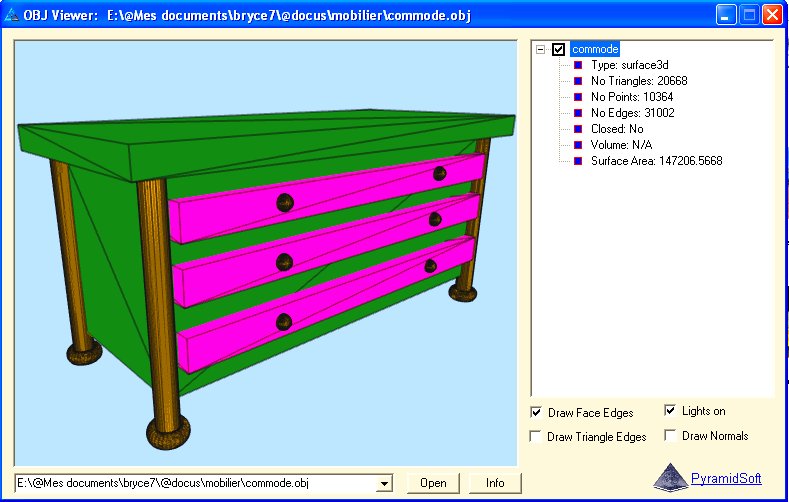Click the Info button
This screenshot has width=789, height=502.
tap(495, 483)
